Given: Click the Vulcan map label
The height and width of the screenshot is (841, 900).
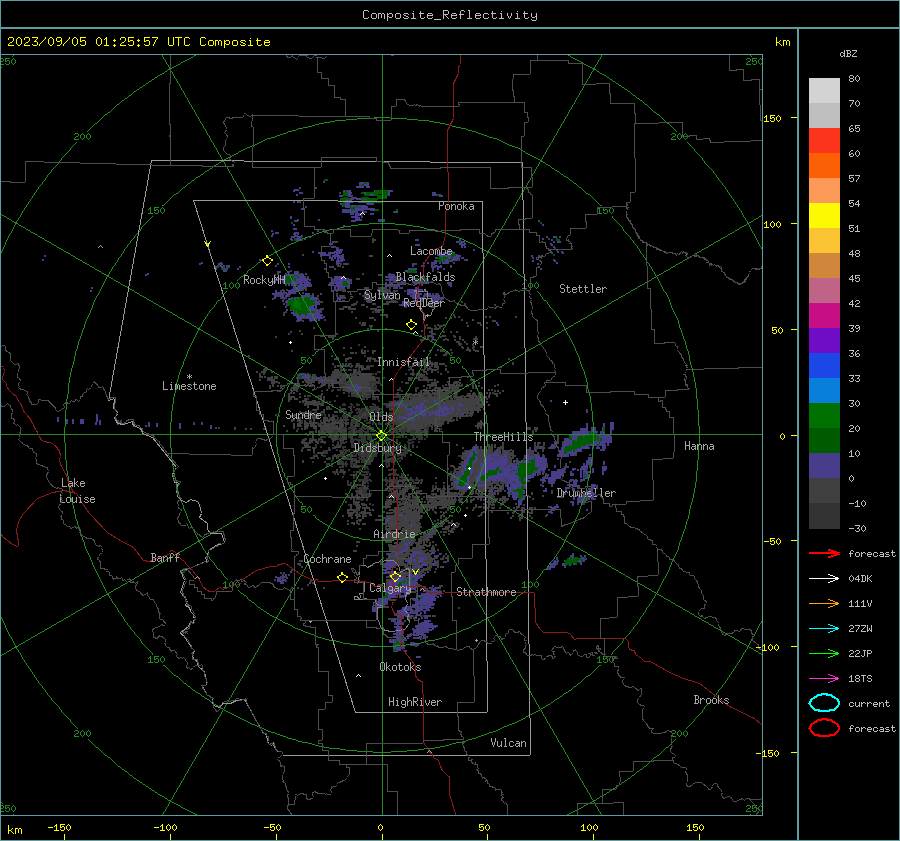Looking at the screenshot, I should click(x=509, y=743).
